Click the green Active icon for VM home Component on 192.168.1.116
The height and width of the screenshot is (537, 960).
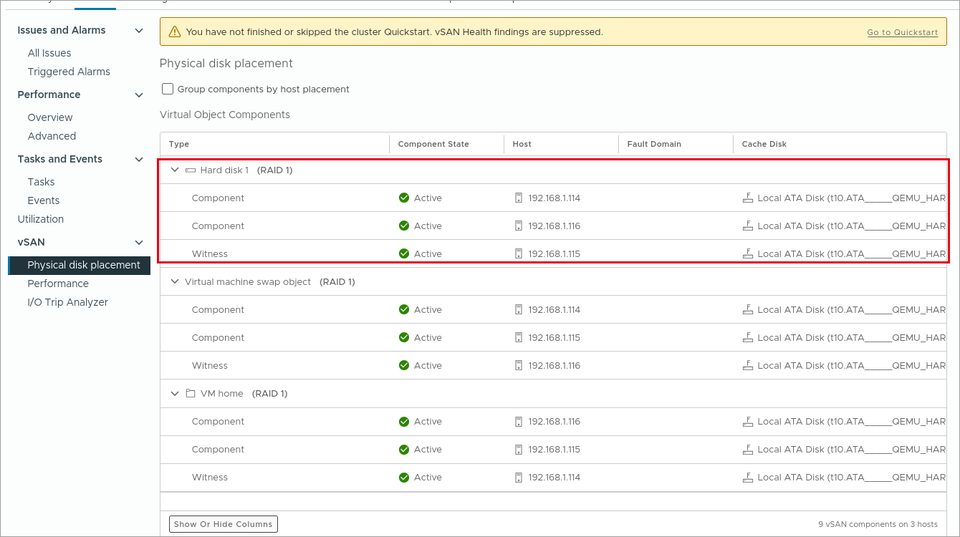click(404, 421)
